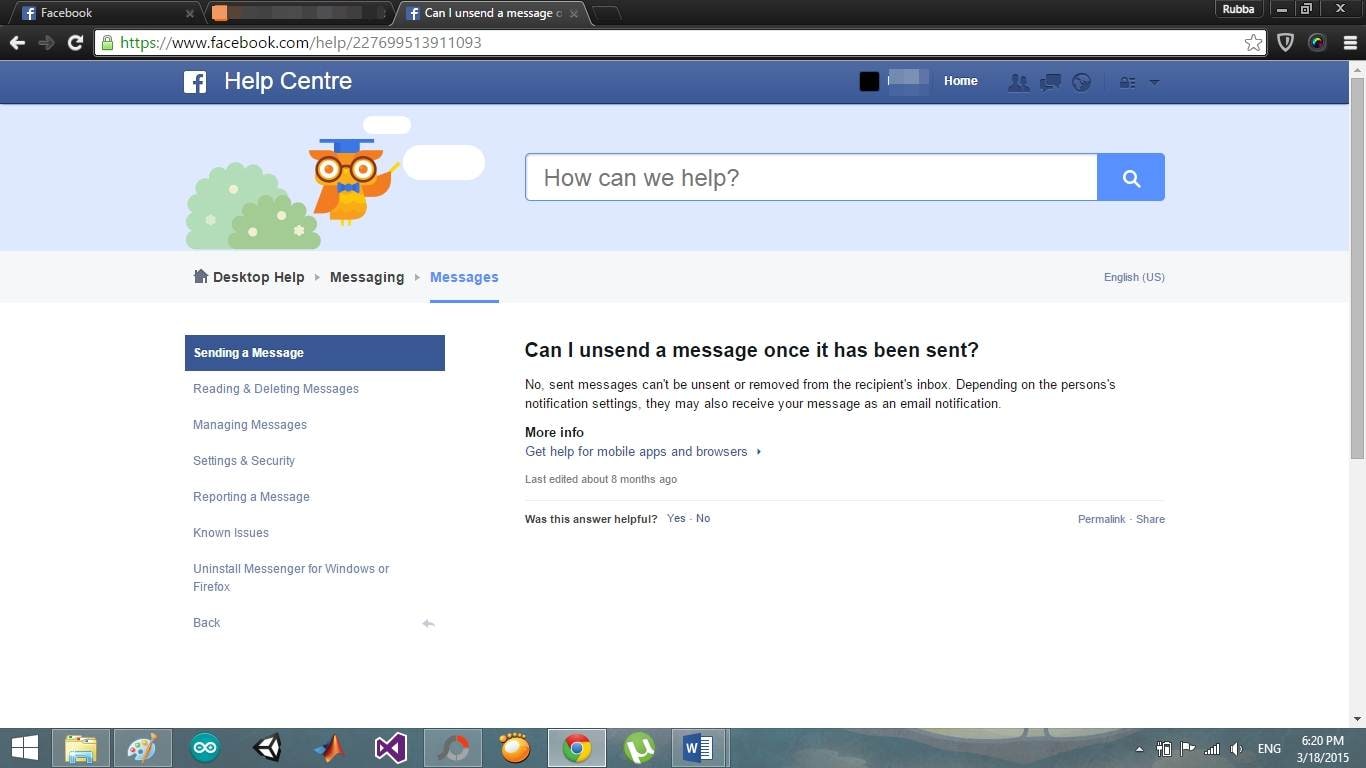Click the article title 'Can I unsend a message'

click(752, 350)
